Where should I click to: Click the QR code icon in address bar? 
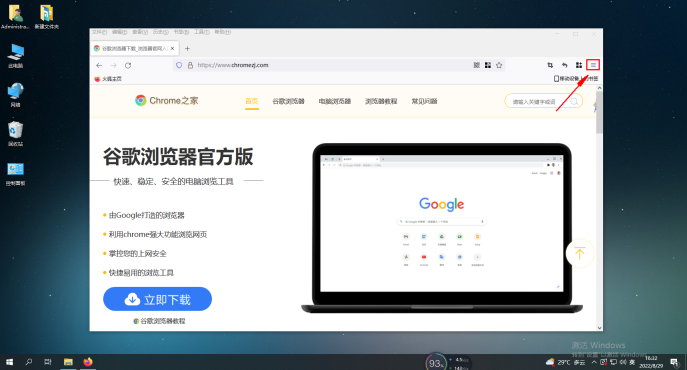click(x=476, y=65)
